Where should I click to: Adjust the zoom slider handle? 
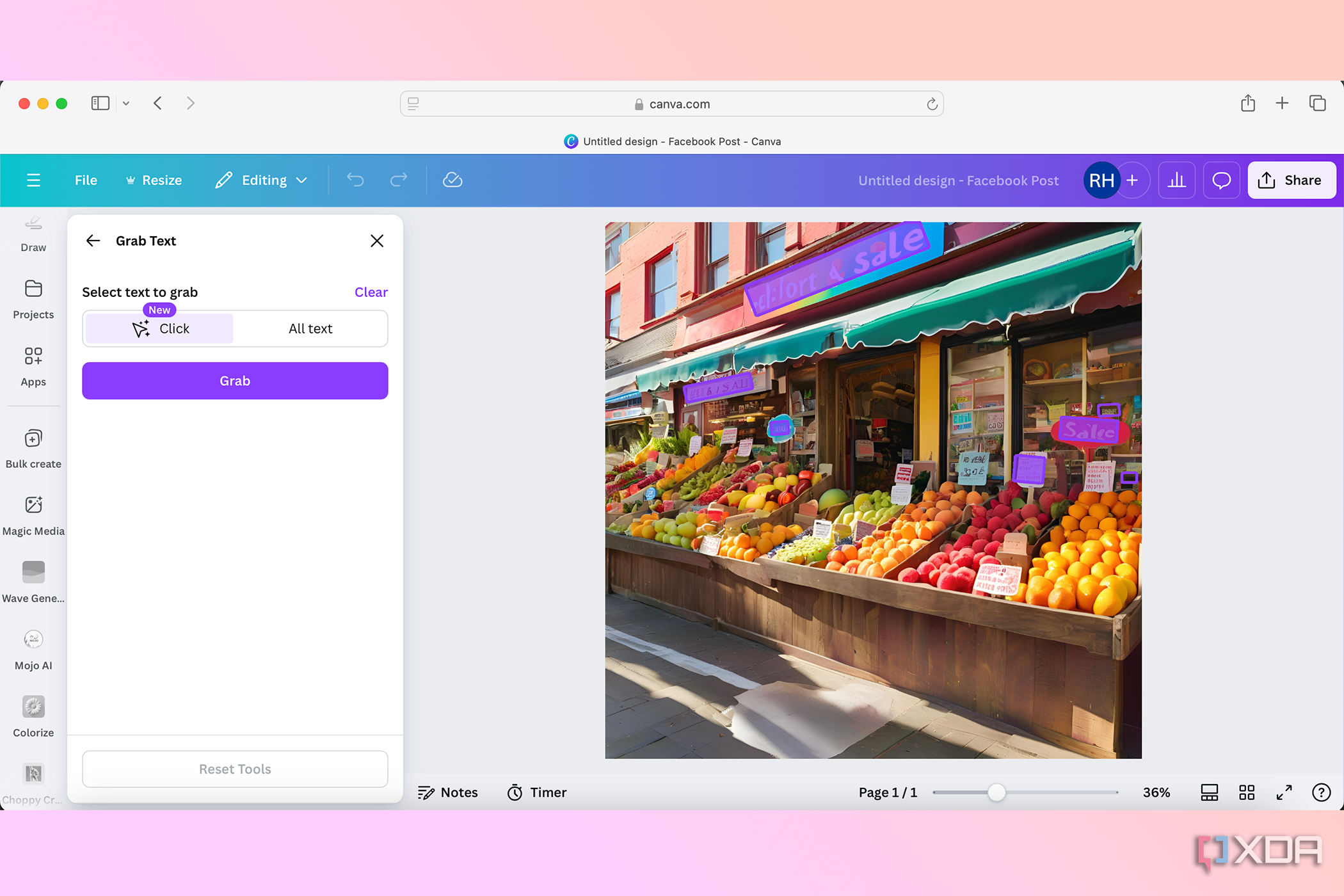click(996, 792)
